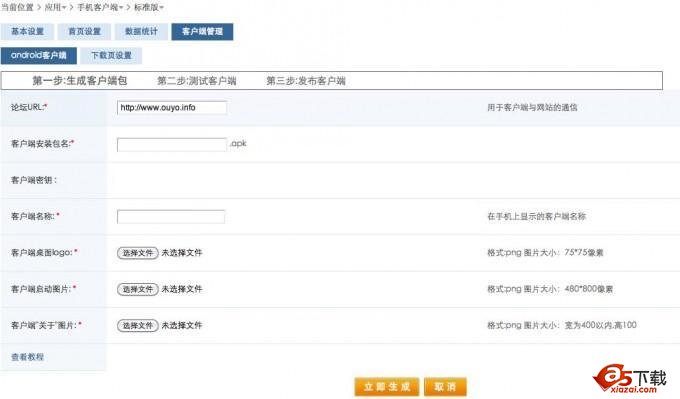680x399 pixels.
Task: Open the 查看教程 tutorial link
Action: pyautogui.click(x=27, y=357)
